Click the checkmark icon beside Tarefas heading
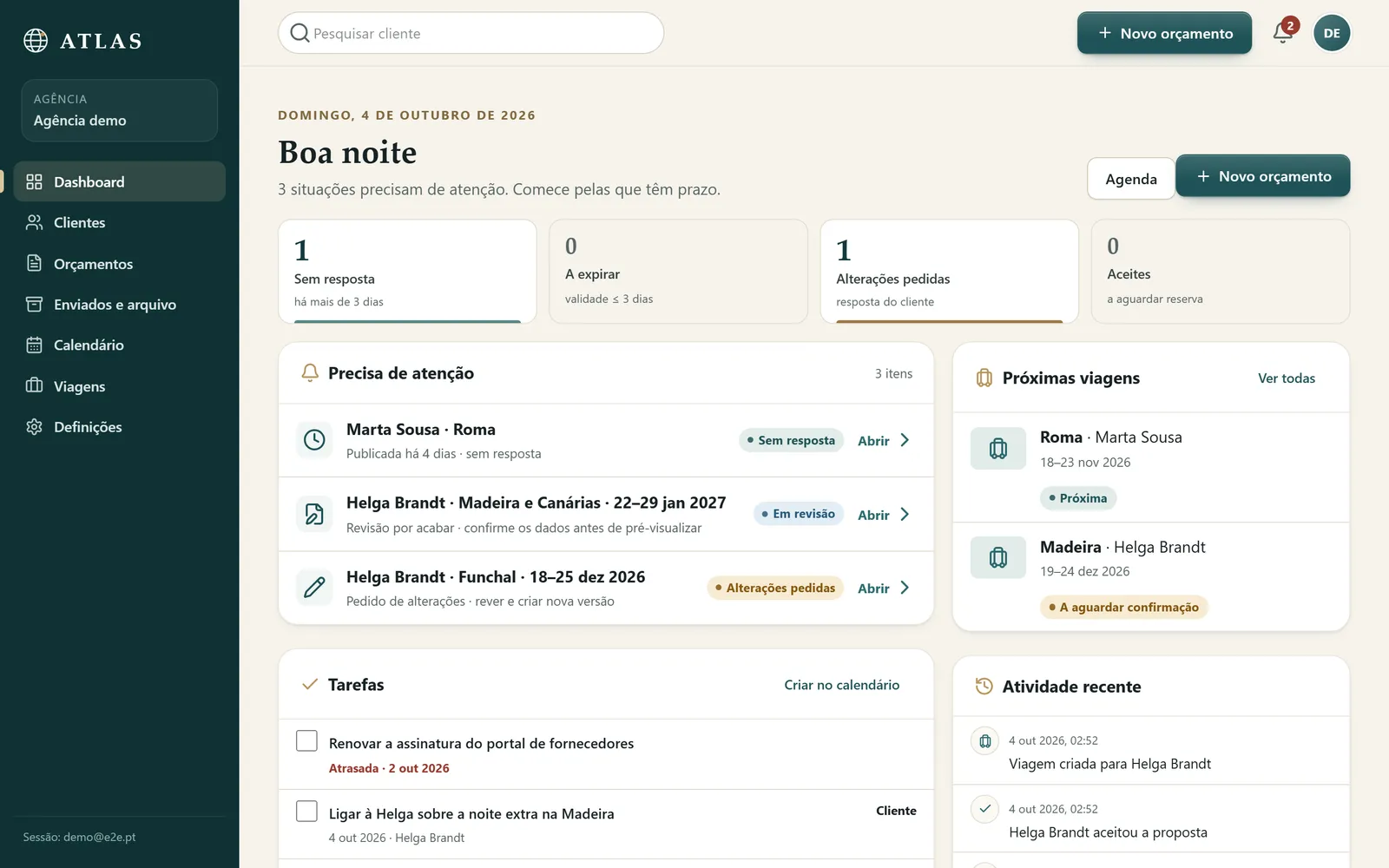This screenshot has height=868, width=1389. [x=309, y=685]
